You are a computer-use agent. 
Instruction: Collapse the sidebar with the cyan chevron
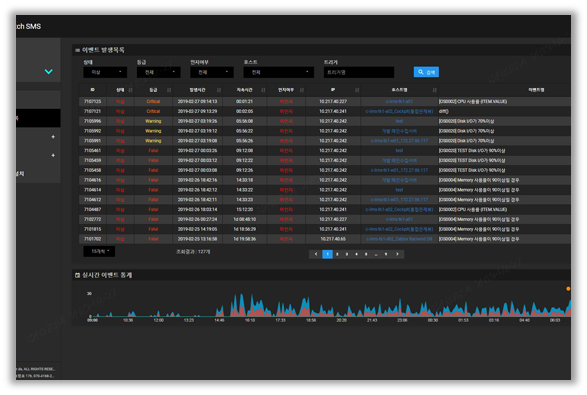point(49,72)
